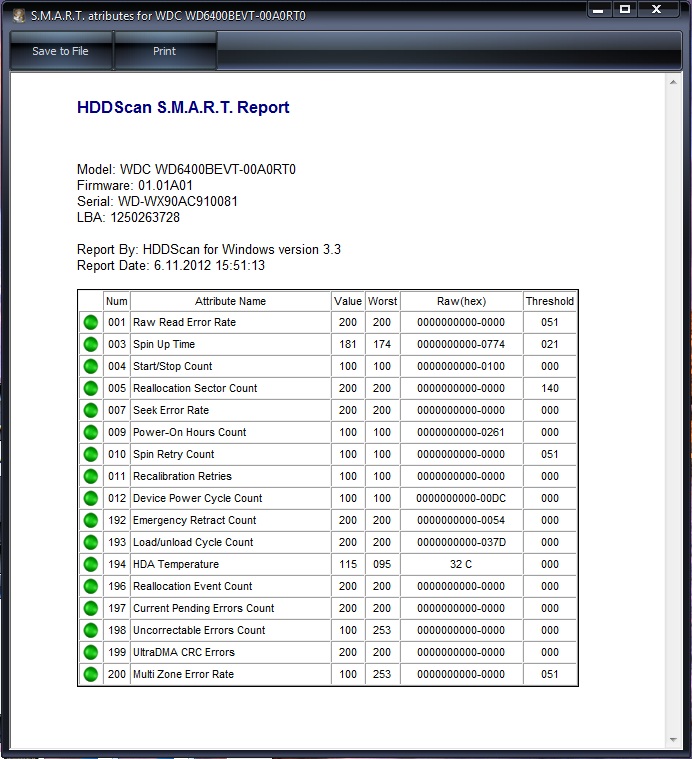Click the HDA Temperature value 32 C
The width and height of the screenshot is (692, 759).
[461, 564]
